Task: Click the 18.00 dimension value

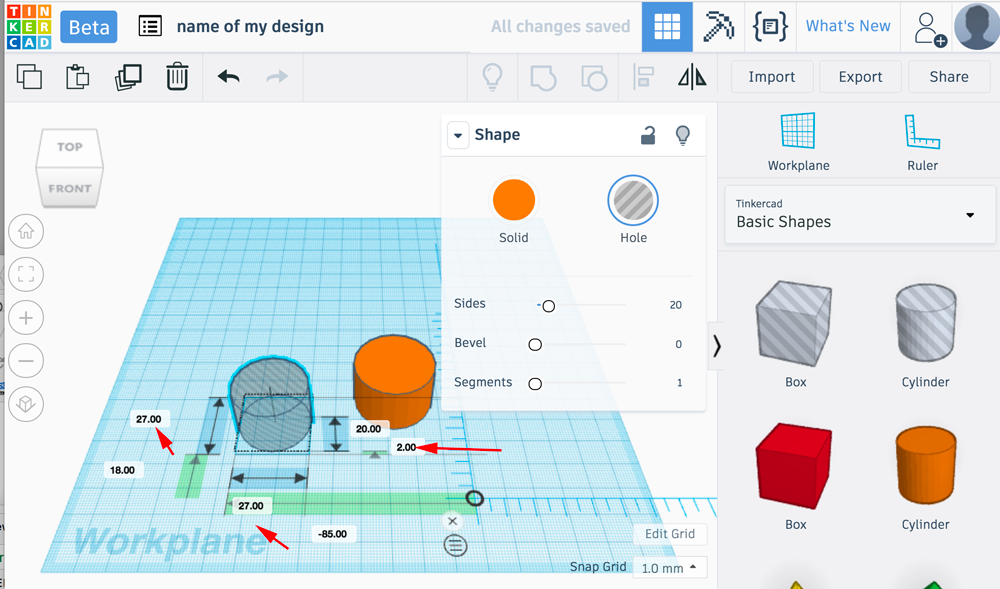Action: tap(122, 470)
